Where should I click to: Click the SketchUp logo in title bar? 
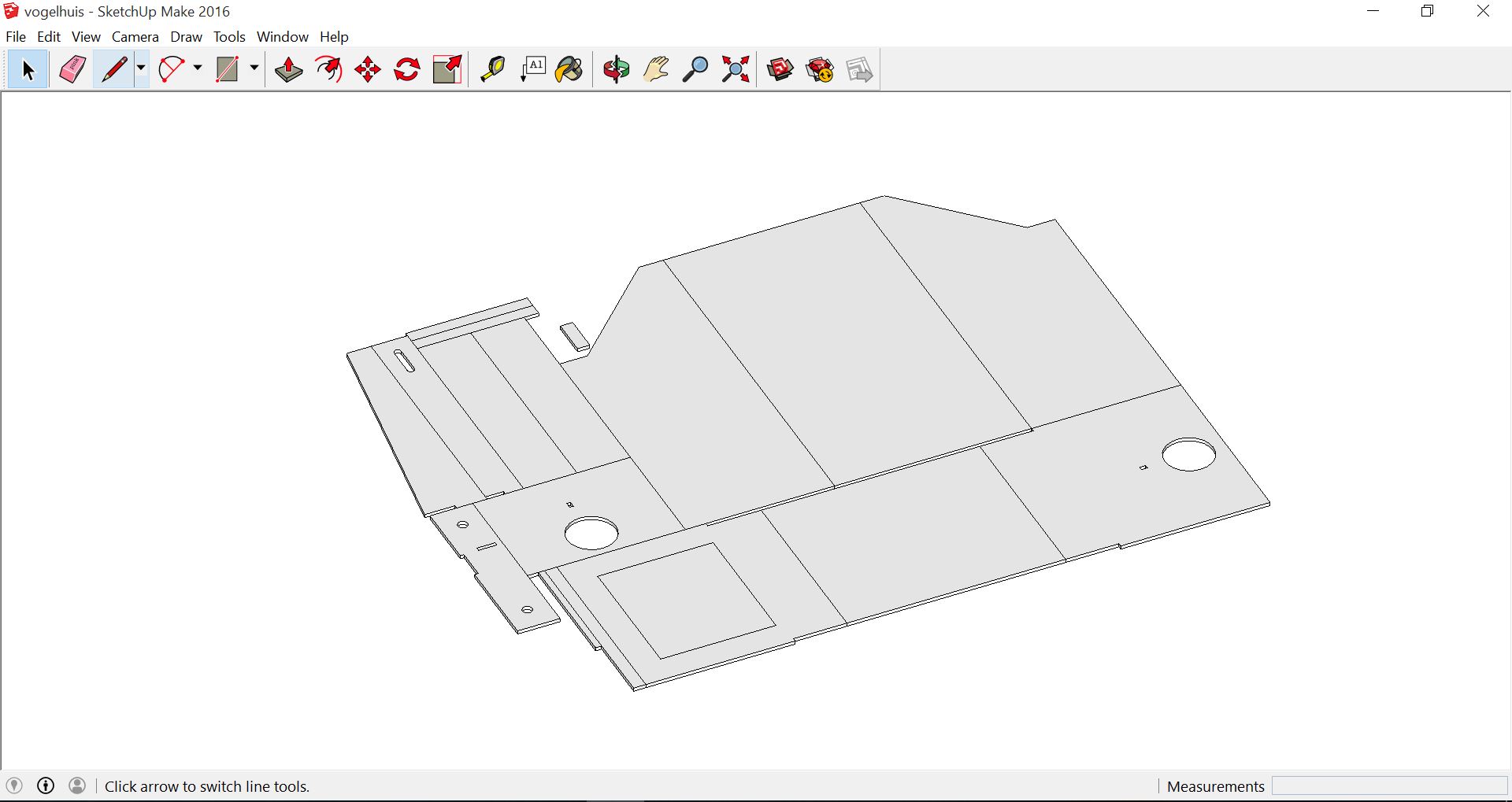pos(11,11)
